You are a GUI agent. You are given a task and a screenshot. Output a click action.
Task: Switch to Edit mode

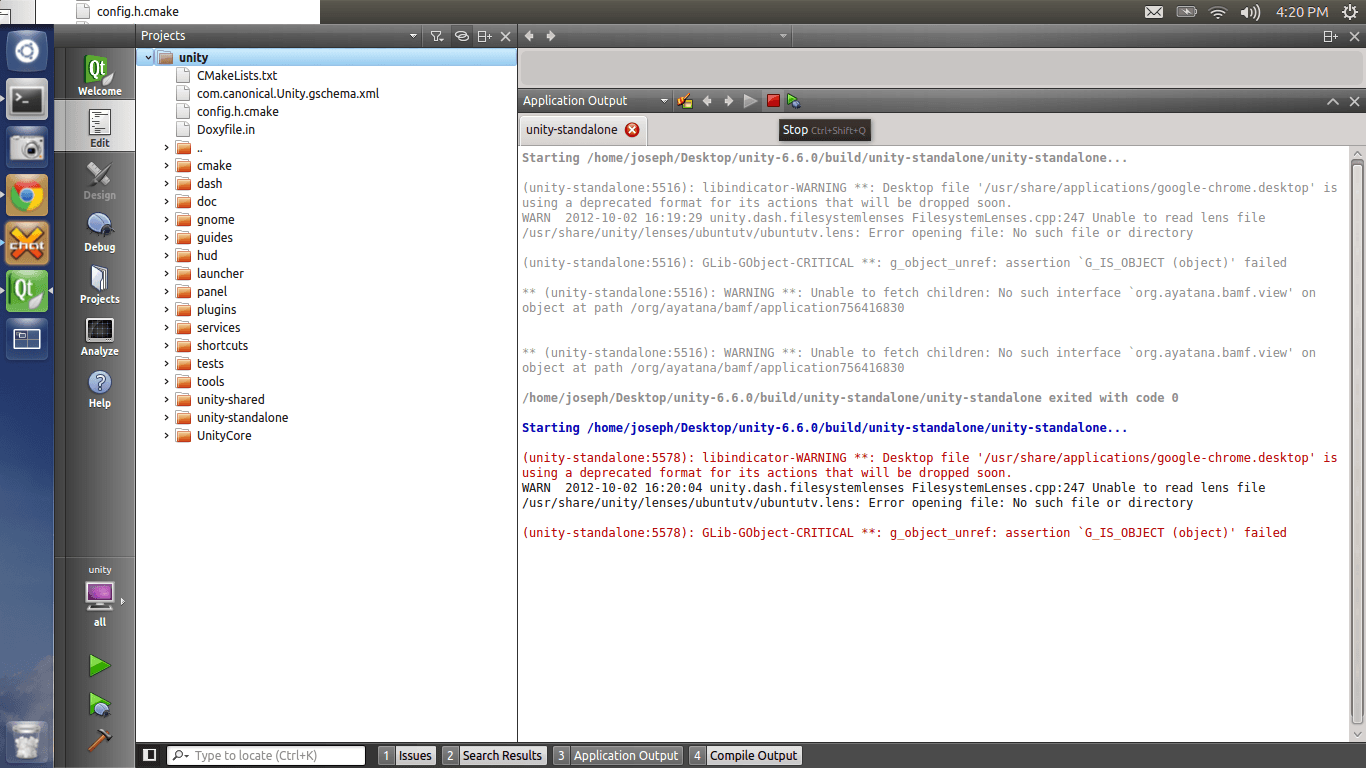pyautogui.click(x=100, y=128)
